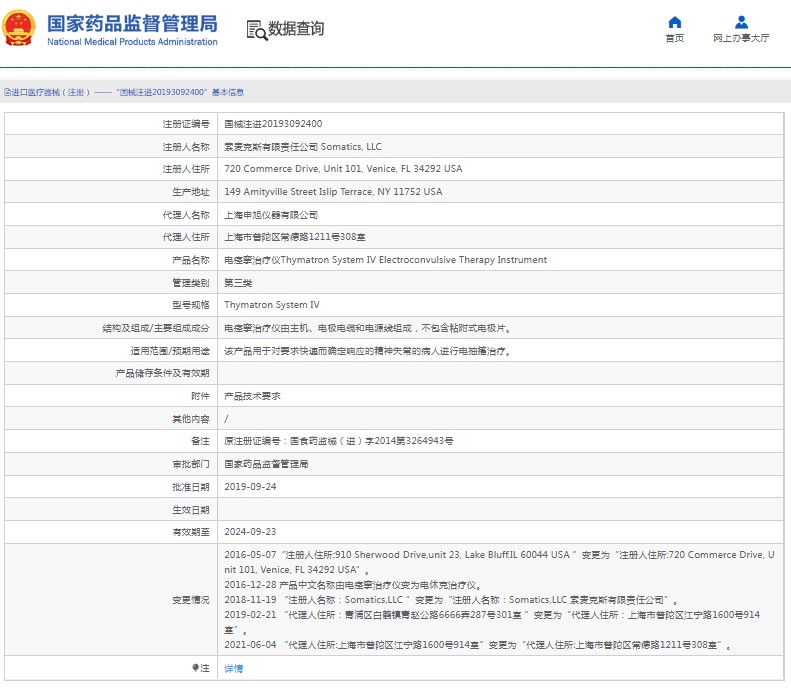This screenshot has height=688, width=791.
Task: Open 网上办事大厅 user icon
Action: 741,22
